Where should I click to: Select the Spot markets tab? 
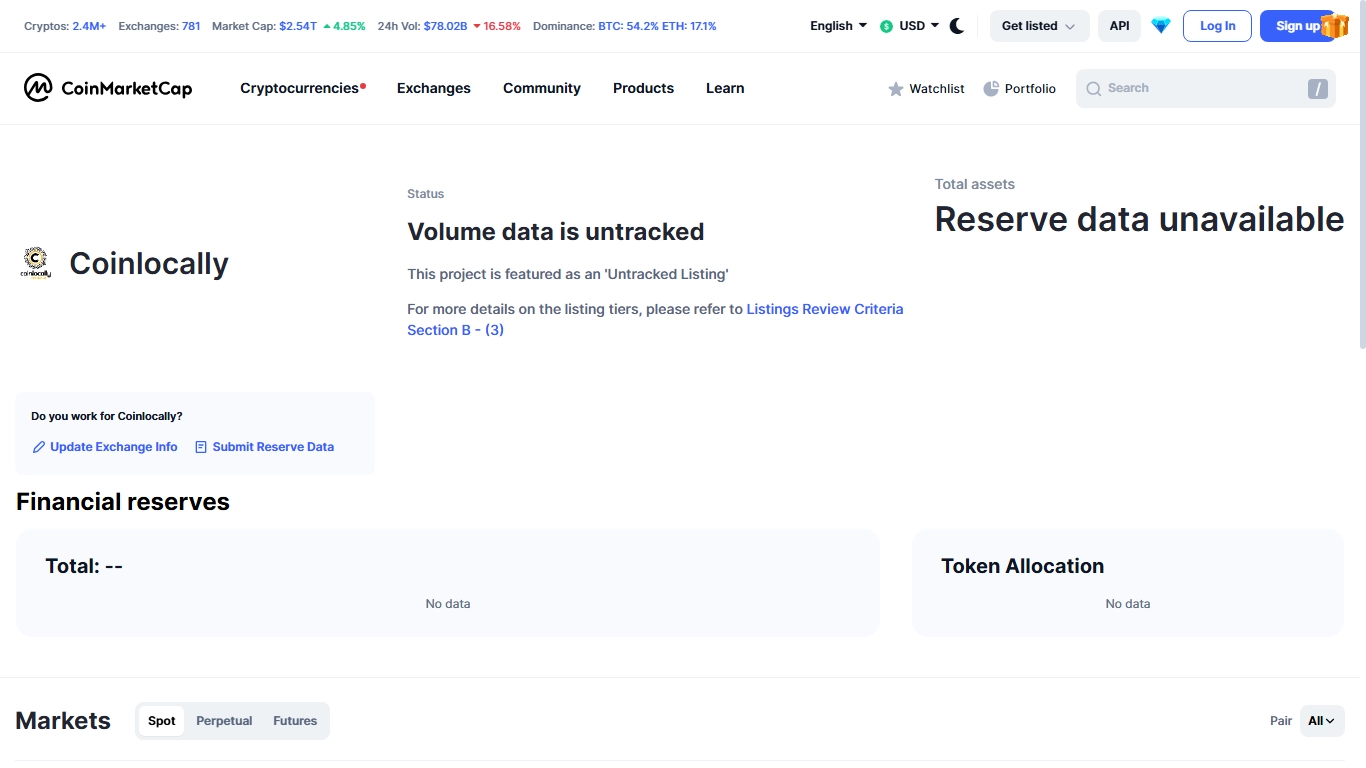[162, 721]
